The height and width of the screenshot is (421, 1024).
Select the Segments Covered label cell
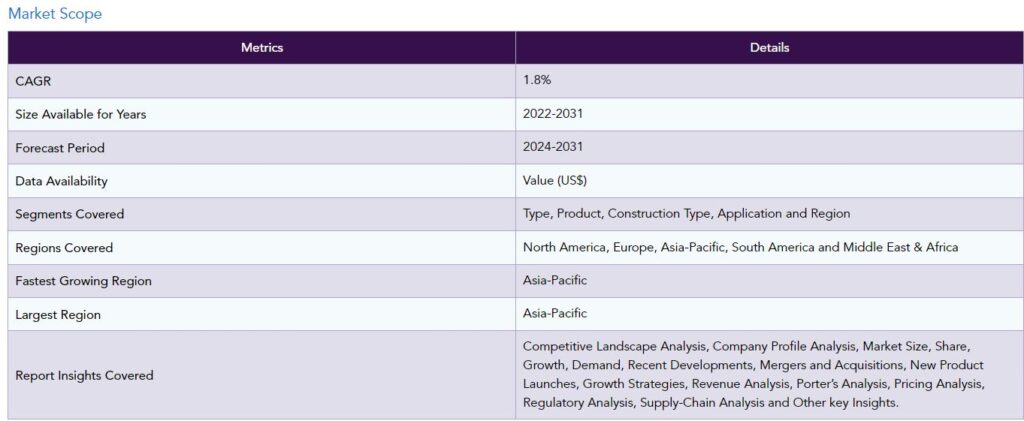[x=70, y=214]
